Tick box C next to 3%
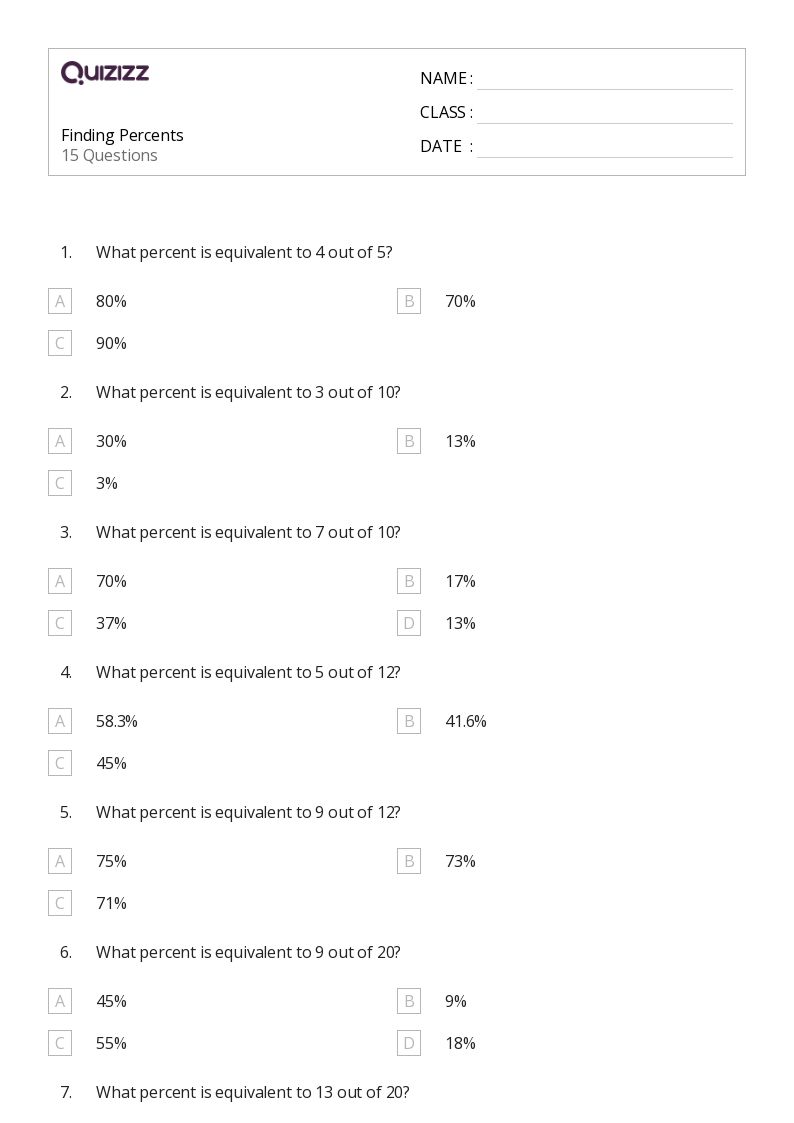This screenshot has height=1123, width=794. point(60,483)
